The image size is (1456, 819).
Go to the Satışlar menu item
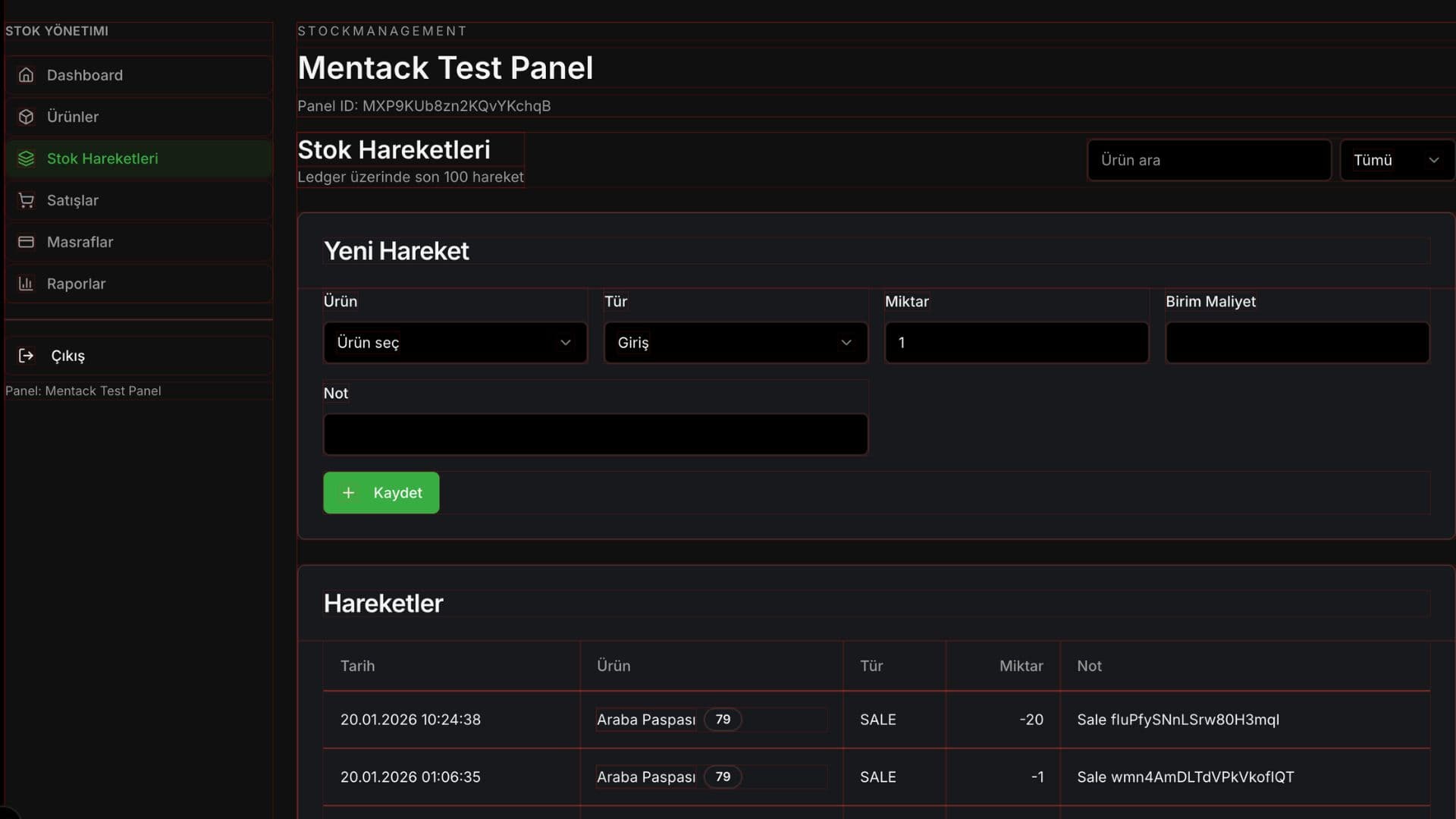click(73, 200)
